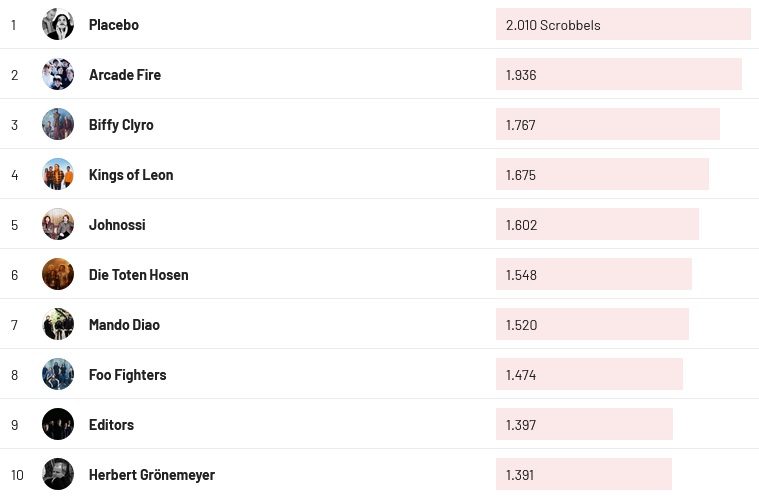Image resolution: width=759 pixels, height=498 pixels.
Task: Click the 1.936 scrobble count bar
Action: tap(618, 74)
